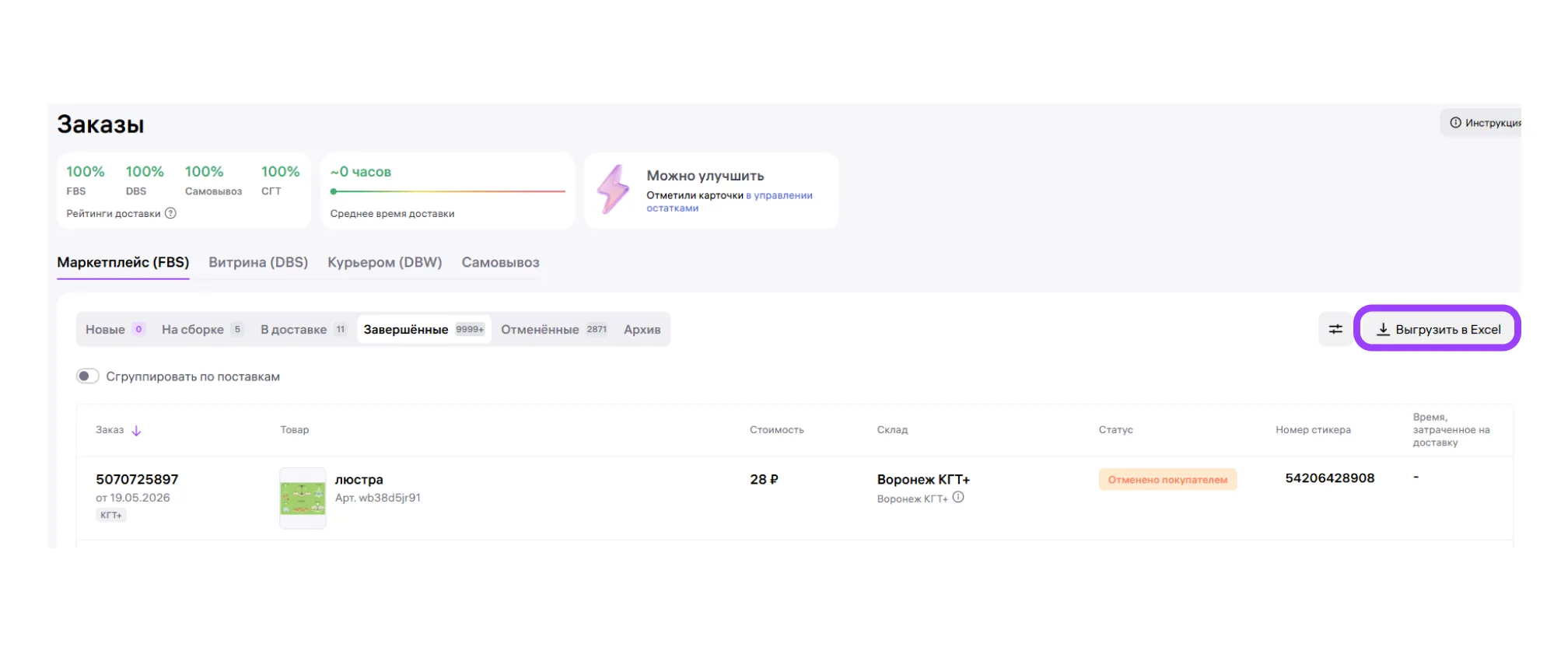
Task: Click the Стоимость column header
Action: click(x=776, y=429)
